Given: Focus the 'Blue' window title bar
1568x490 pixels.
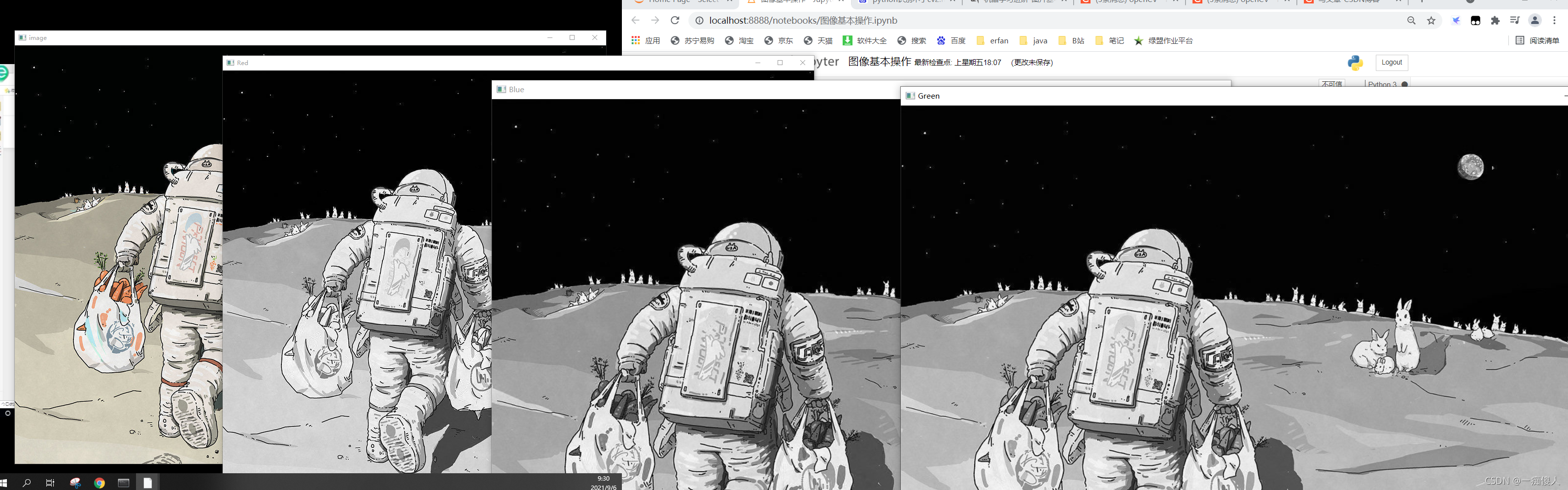Looking at the screenshot, I should point(696,90).
